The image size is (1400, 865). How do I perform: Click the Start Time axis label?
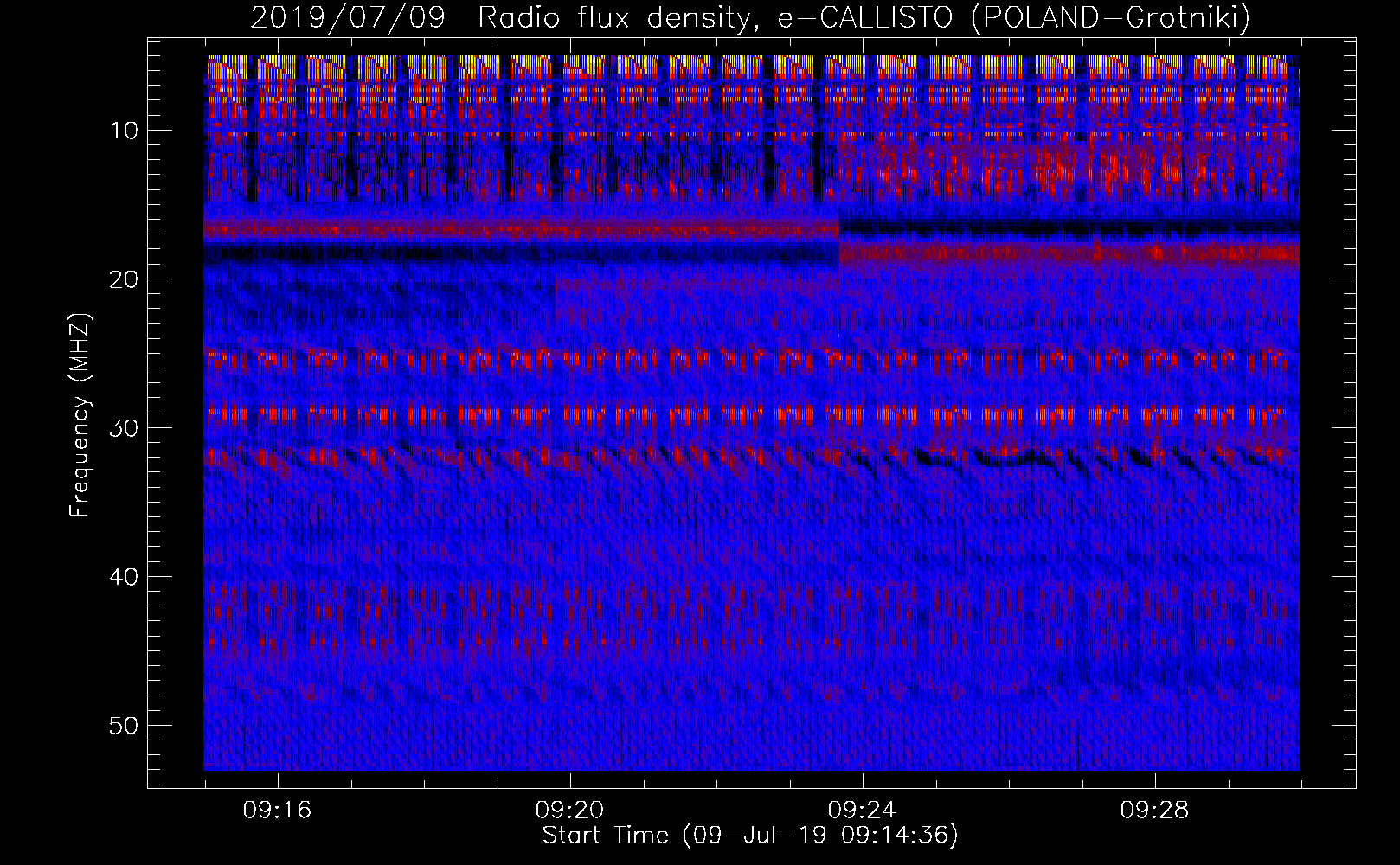pyautogui.click(x=750, y=836)
